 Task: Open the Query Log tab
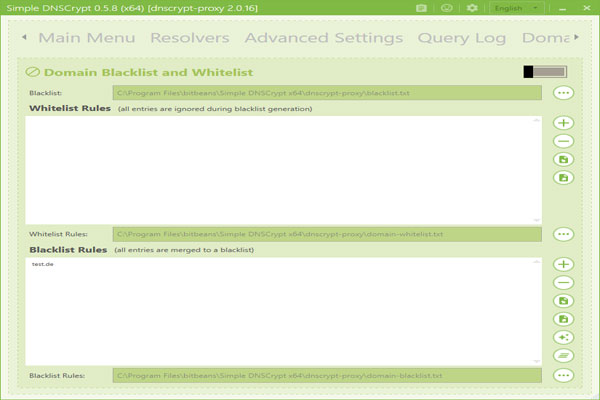(460, 38)
